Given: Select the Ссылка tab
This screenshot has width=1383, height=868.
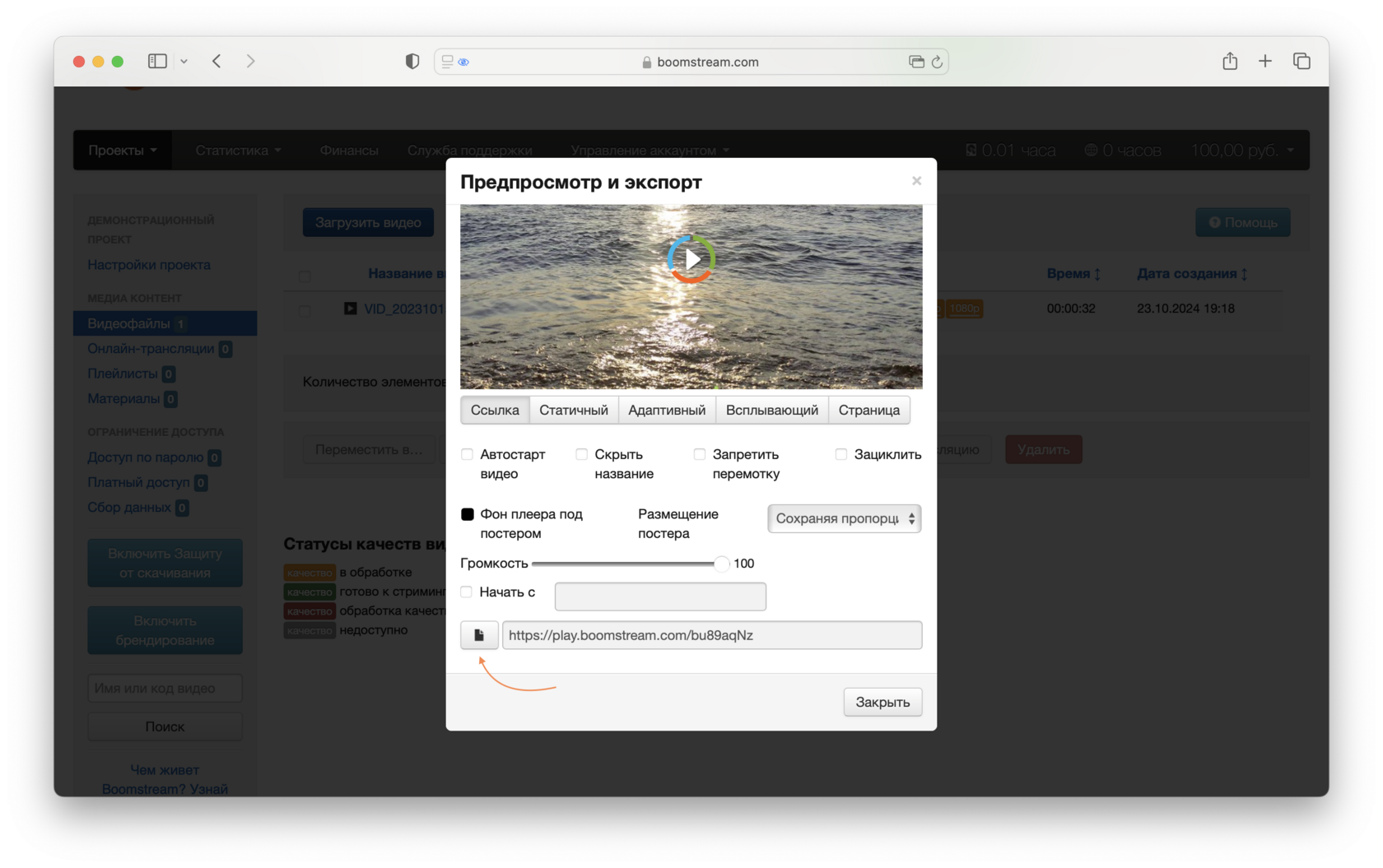Looking at the screenshot, I should (x=495, y=410).
